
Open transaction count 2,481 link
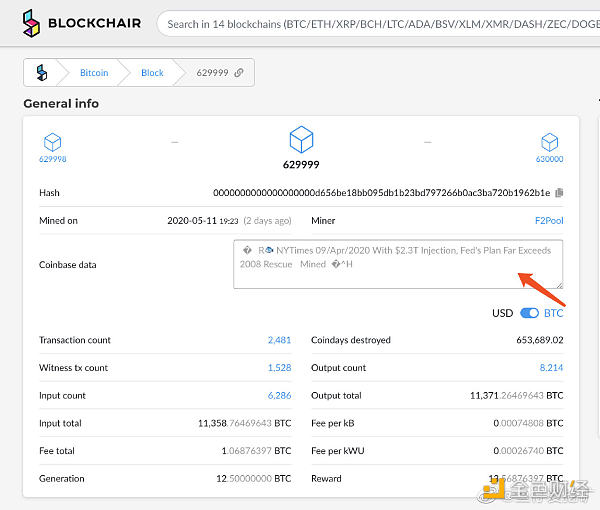pyautogui.click(x=279, y=340)
